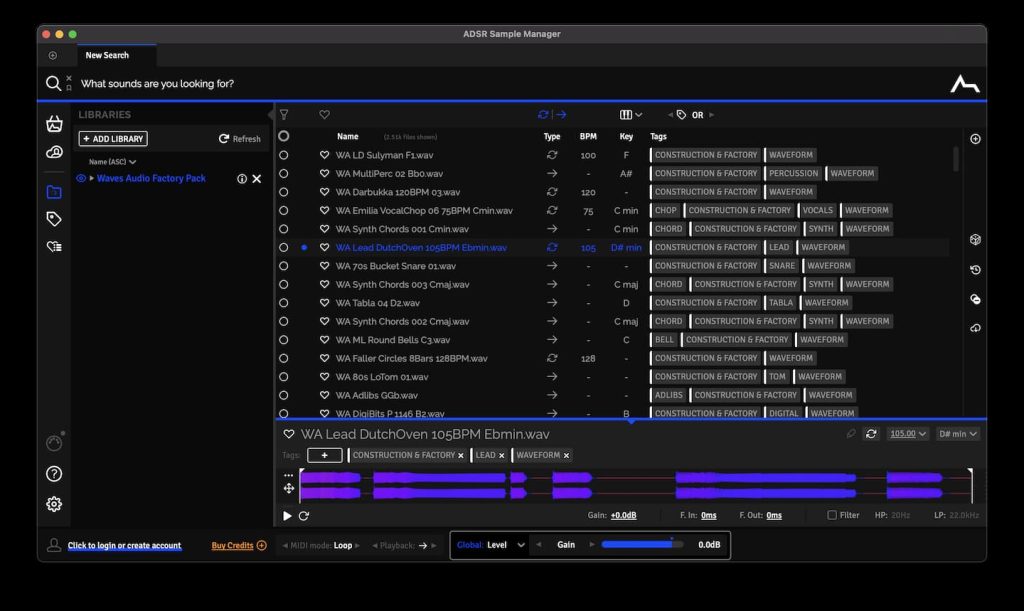Toggle the select-all circle in header
The height and width of the screenshot is (611, 1024).
pyautogui.click(x=283, y=136)
